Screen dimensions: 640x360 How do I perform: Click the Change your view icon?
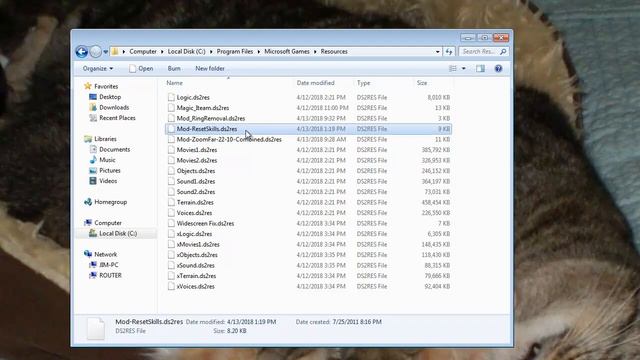[x=453, y=69]
